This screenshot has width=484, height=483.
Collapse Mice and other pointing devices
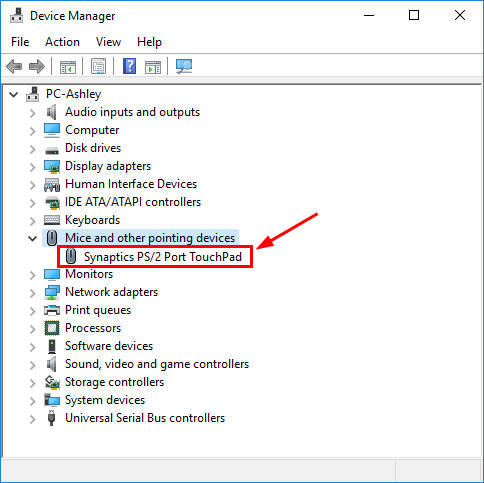(x=32, y=238)
